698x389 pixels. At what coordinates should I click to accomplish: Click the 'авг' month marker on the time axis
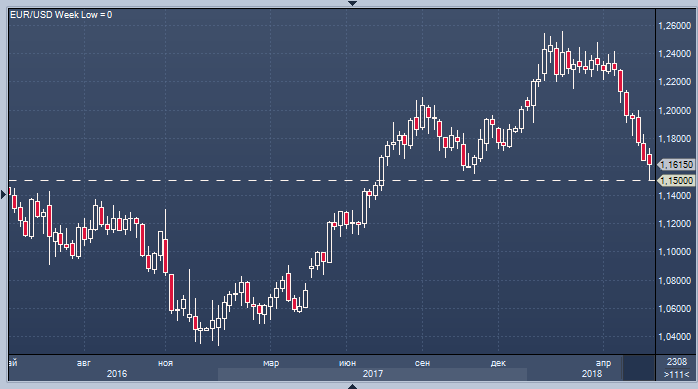84,363
